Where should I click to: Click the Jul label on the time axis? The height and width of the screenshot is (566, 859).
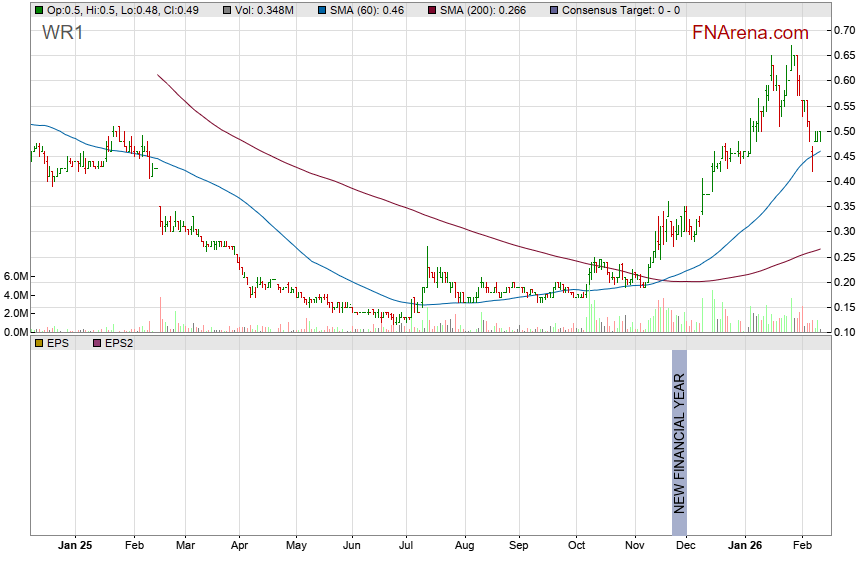click(406, 546)
